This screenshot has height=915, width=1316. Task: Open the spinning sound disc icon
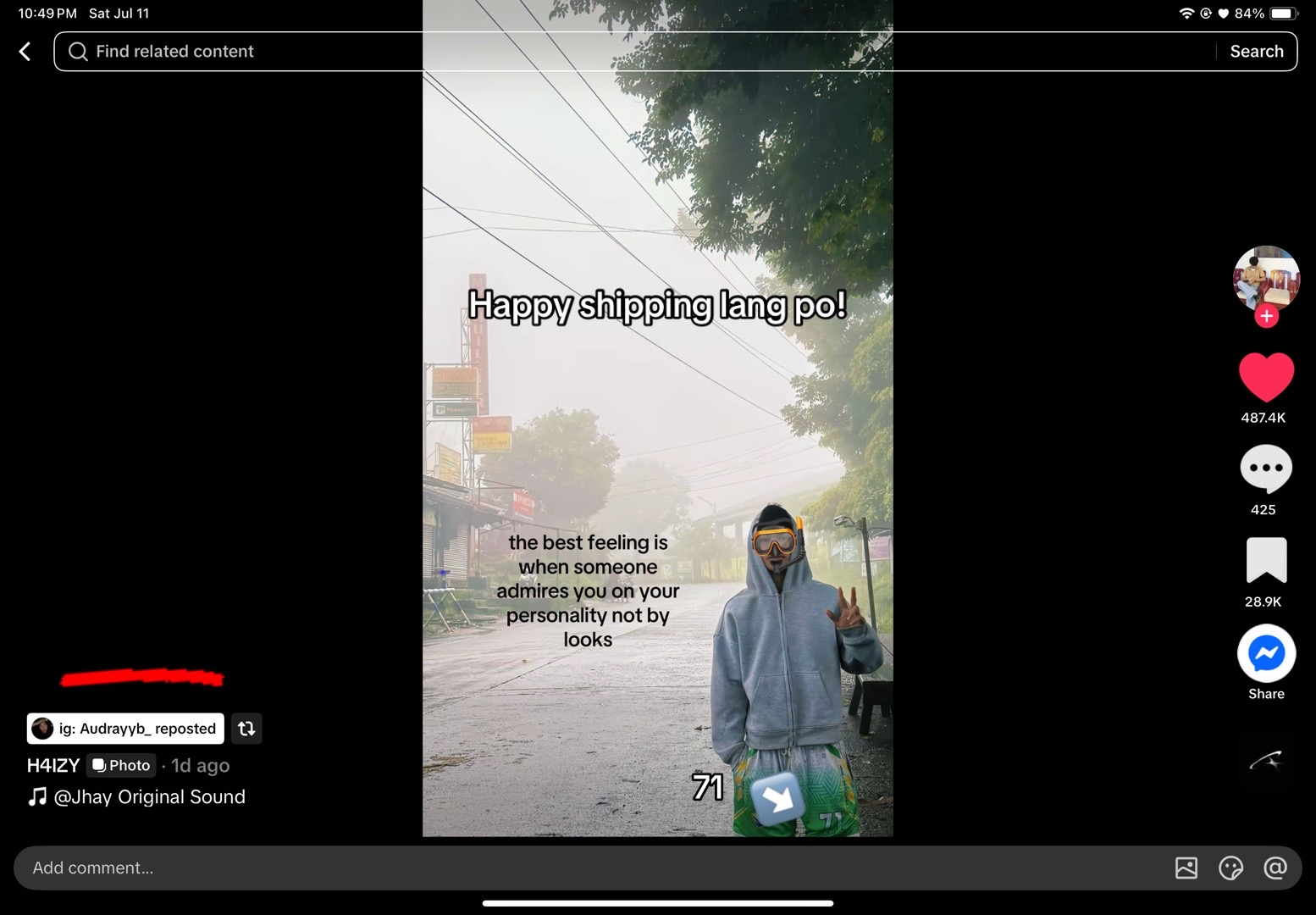pos(1266,762)
